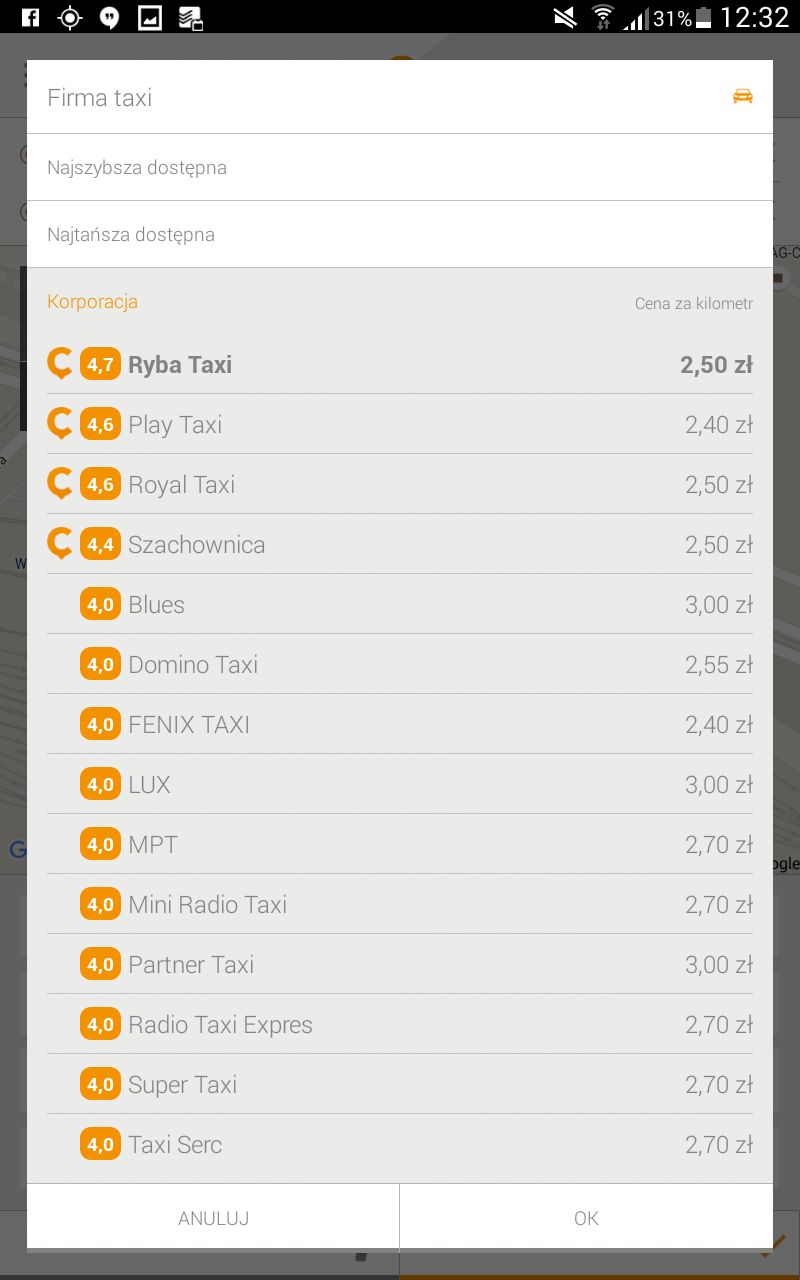
Task: Open the Facebook notification in status bar
Action: pos(30,17)
